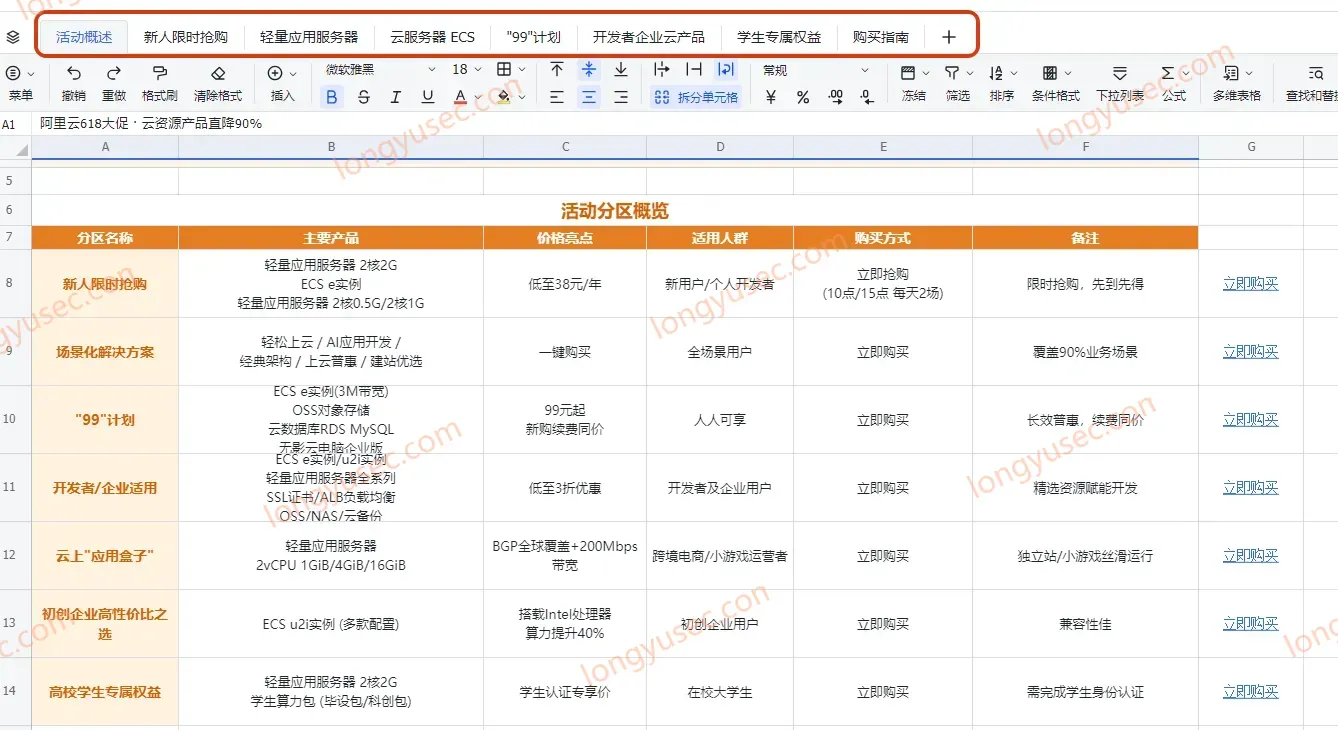Click 立即购买 link in 新人限时抢购 row
The image size is (1338, 730).
[x=1250, y=284]
